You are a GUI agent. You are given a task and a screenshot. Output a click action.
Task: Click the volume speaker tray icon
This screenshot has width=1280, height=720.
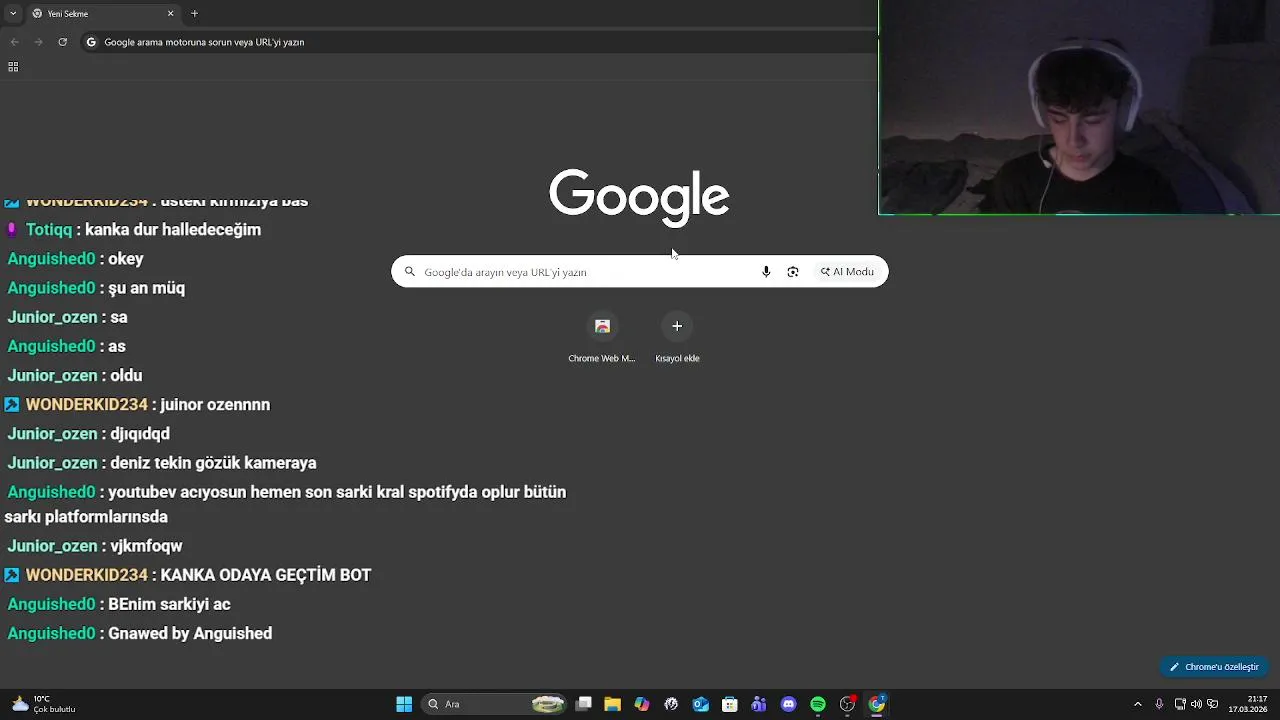click(x=1196, y=704)
